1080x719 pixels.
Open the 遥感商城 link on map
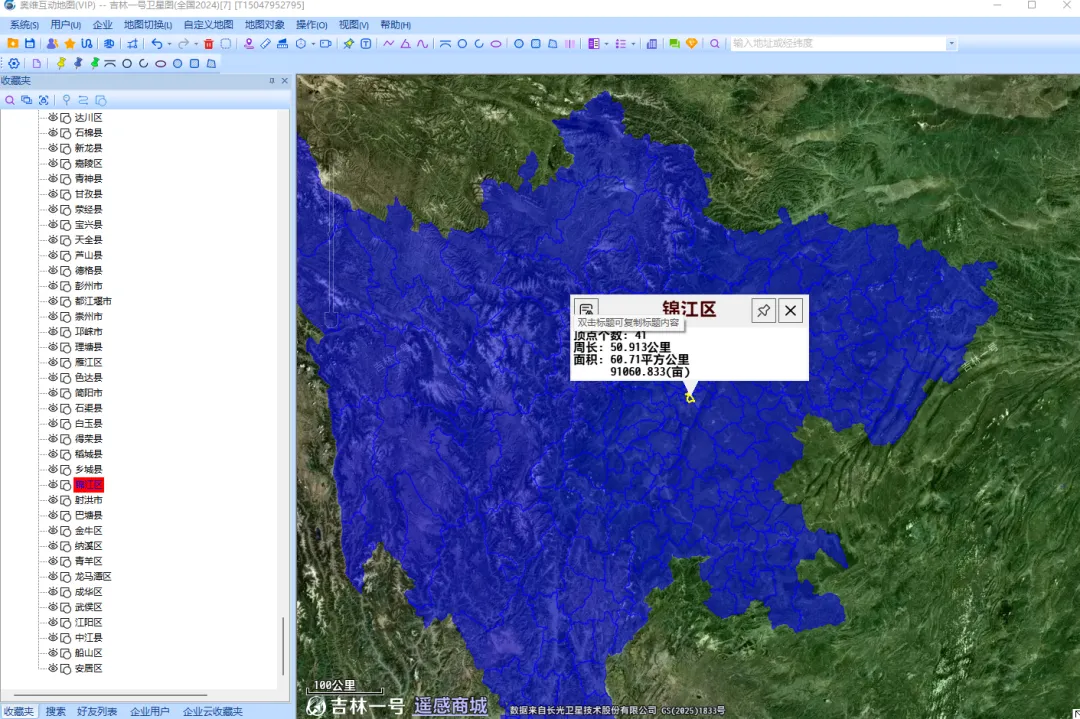(450, 705)
